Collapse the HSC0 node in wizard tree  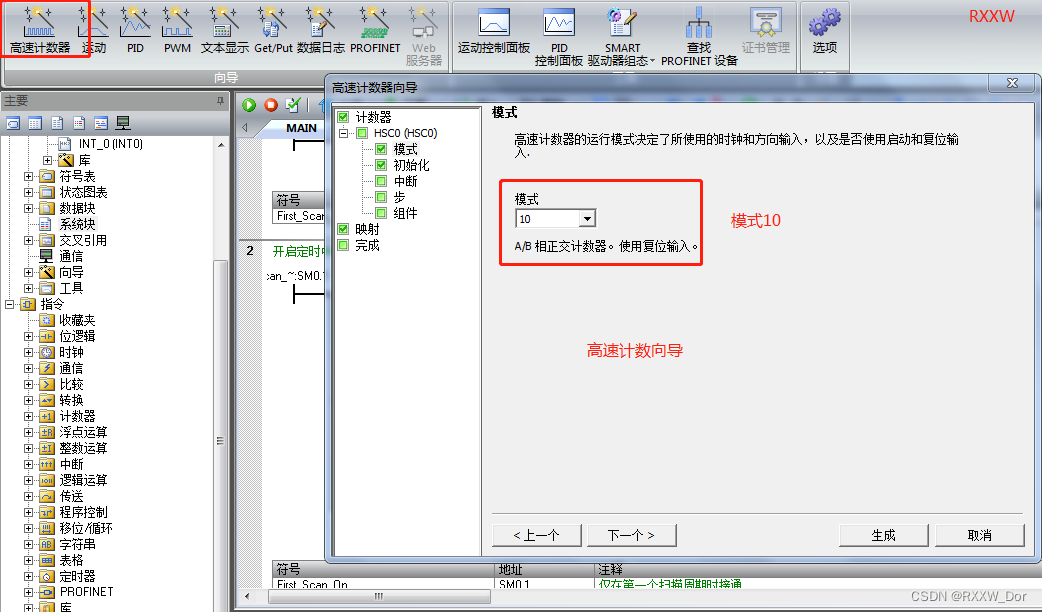[x=343, y=133]
